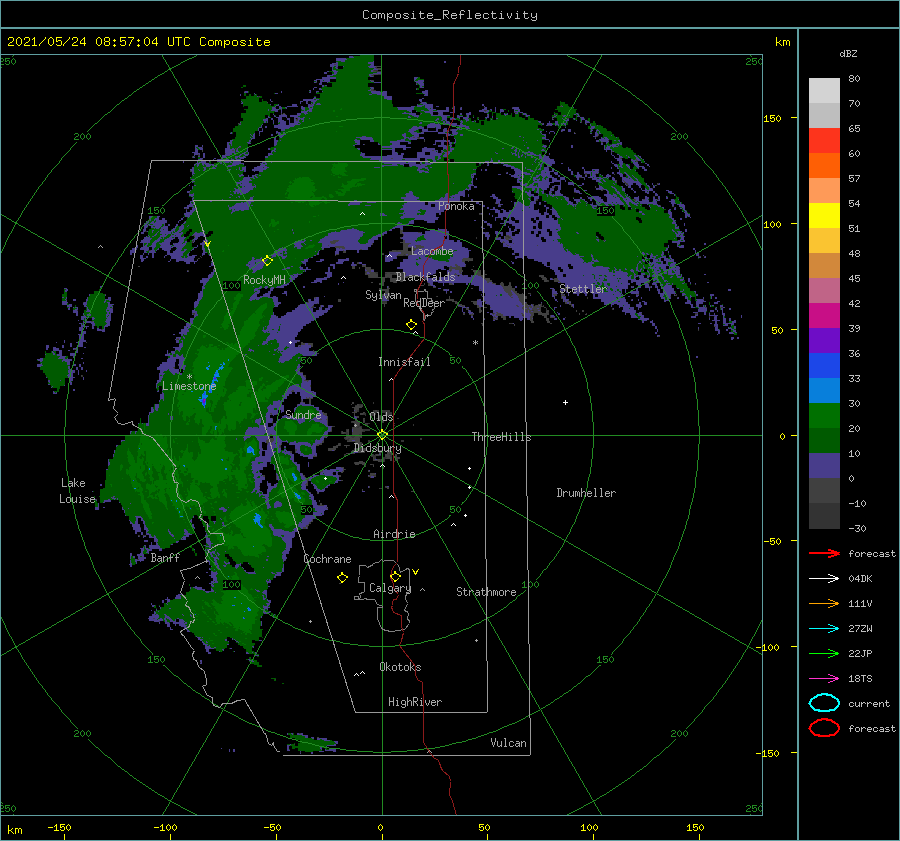Click the dBZ legend heading

848,53
